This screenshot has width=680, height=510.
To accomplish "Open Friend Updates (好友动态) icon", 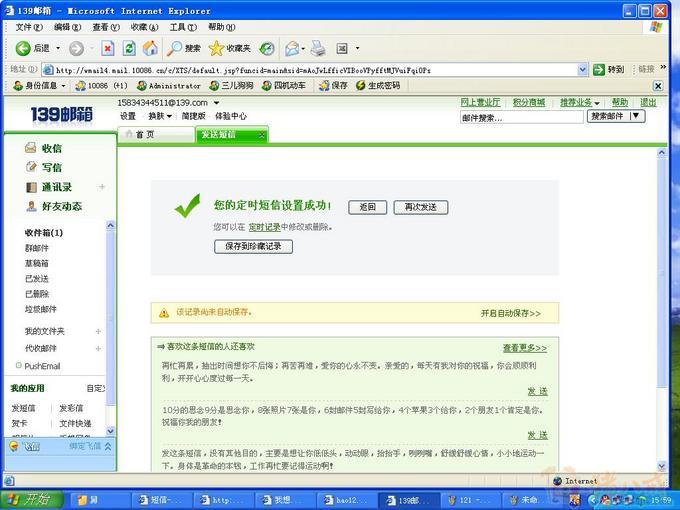I will tap(31, 206).
